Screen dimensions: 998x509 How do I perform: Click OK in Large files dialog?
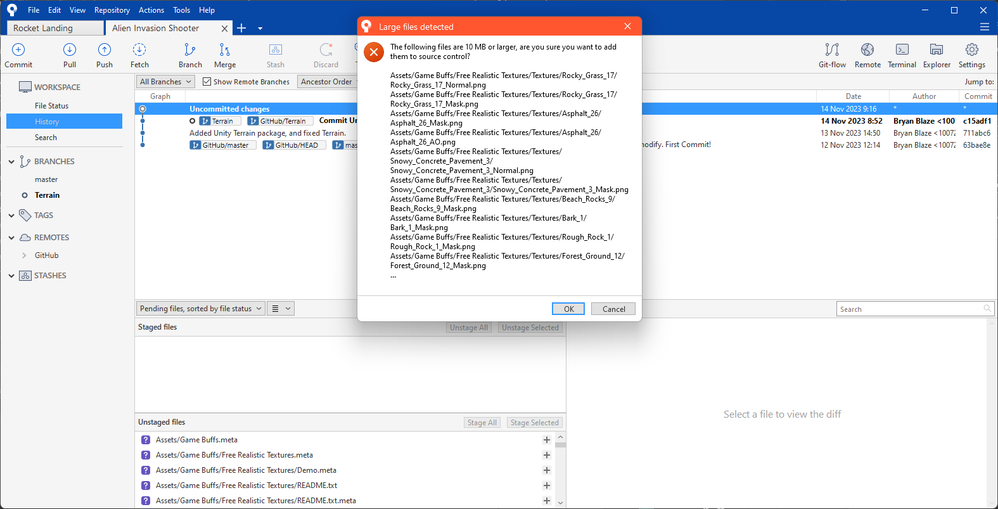coord(568,309)
